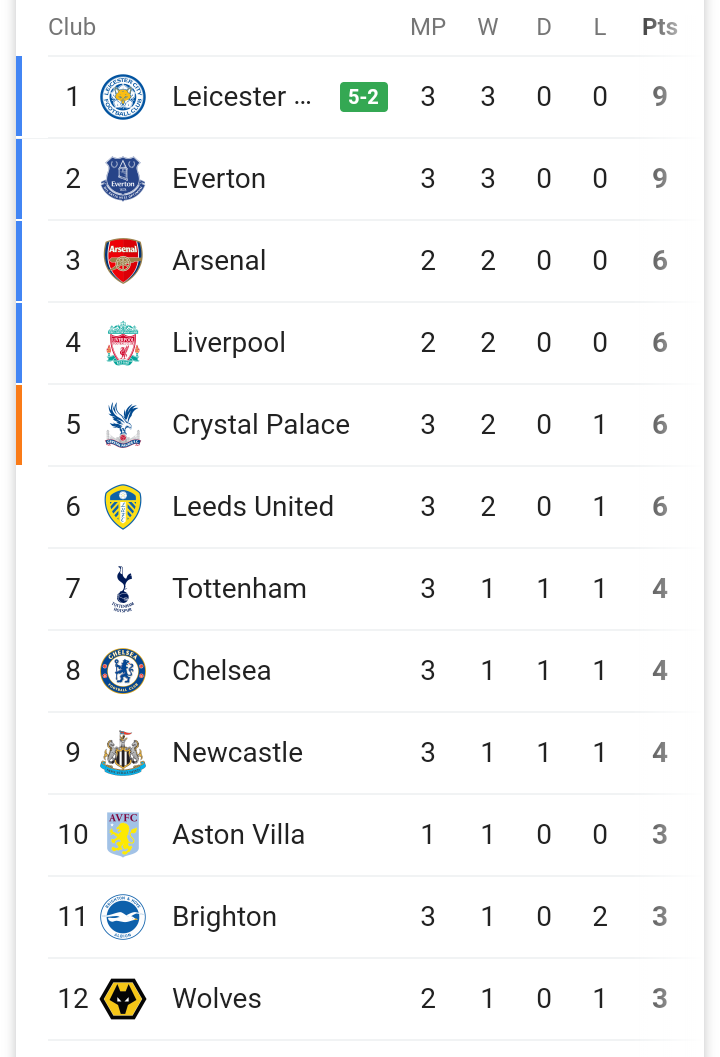Click the Crystal Palace eagle crest

coord(123,425)
